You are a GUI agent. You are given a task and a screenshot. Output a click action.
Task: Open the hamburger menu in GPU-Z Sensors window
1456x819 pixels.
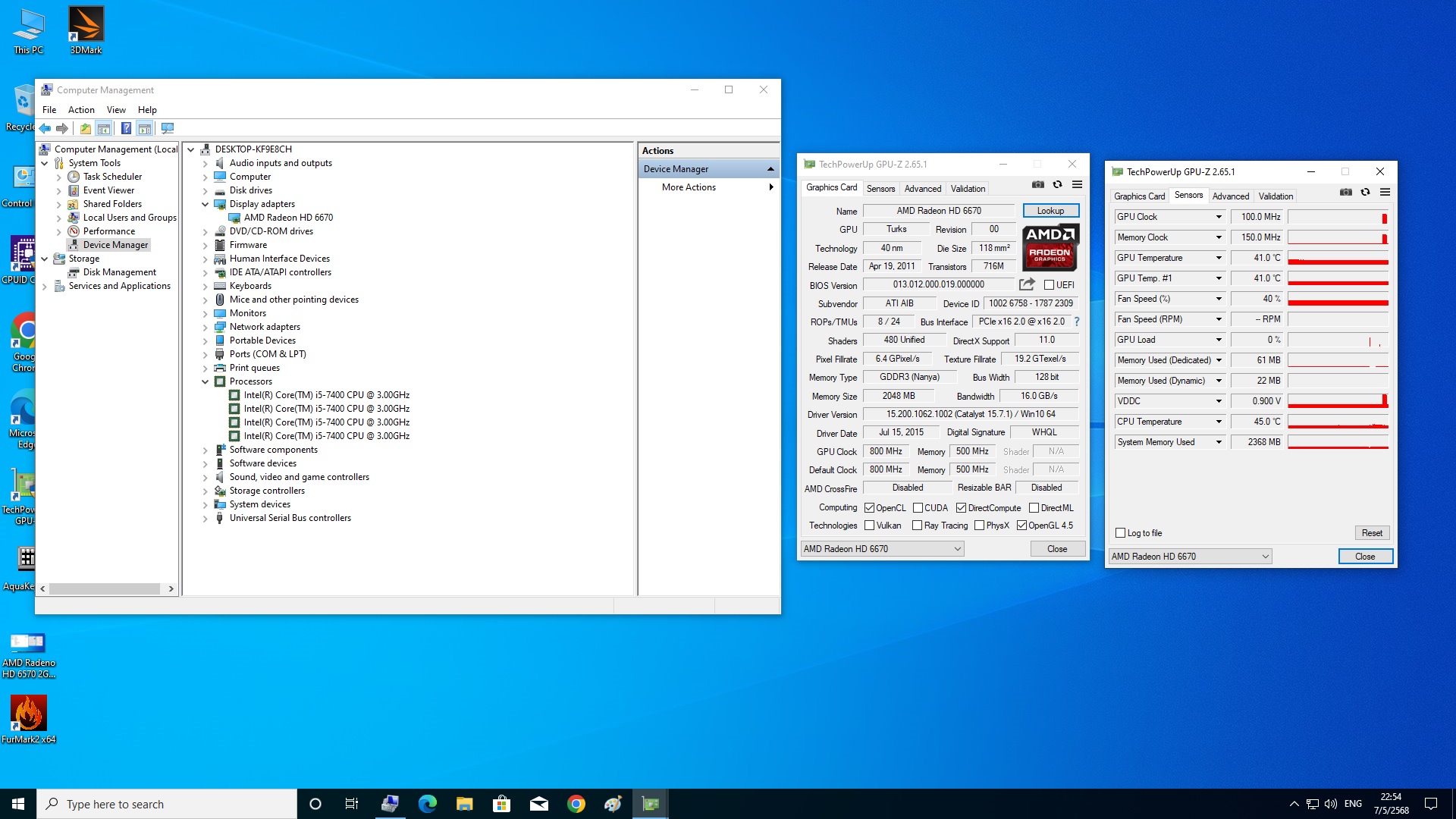tap(1385, 192)
